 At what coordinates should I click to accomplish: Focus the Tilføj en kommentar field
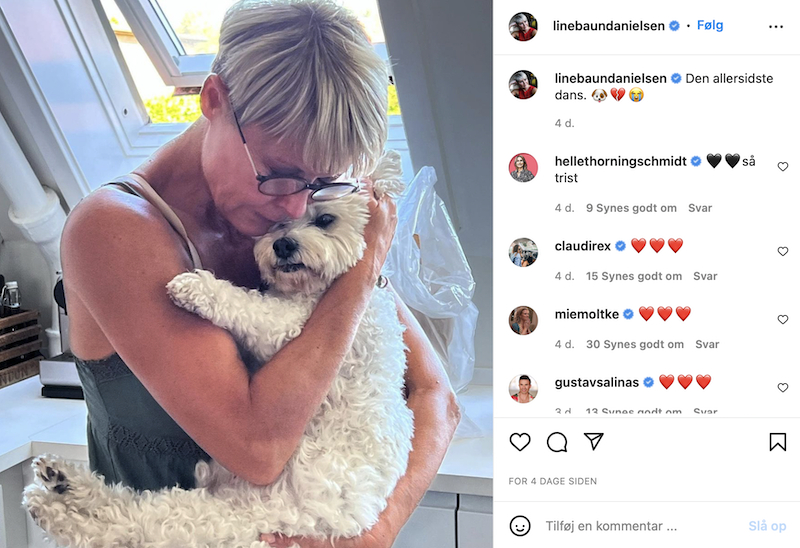(x=611, y=526)
